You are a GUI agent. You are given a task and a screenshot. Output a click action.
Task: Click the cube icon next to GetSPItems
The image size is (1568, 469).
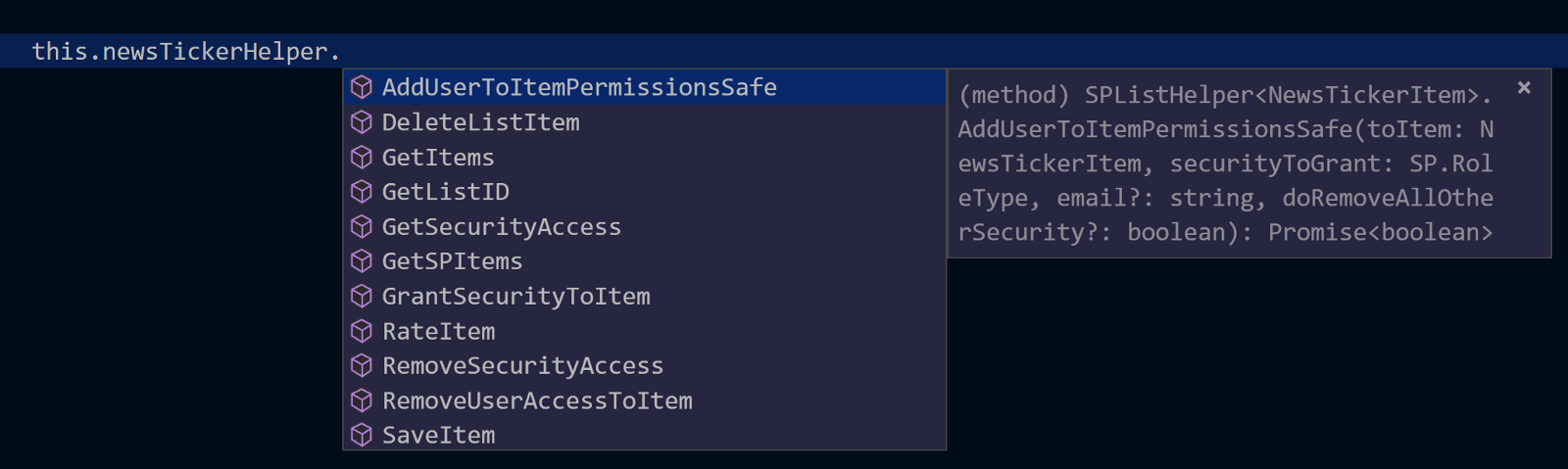[x=362, y=261]
